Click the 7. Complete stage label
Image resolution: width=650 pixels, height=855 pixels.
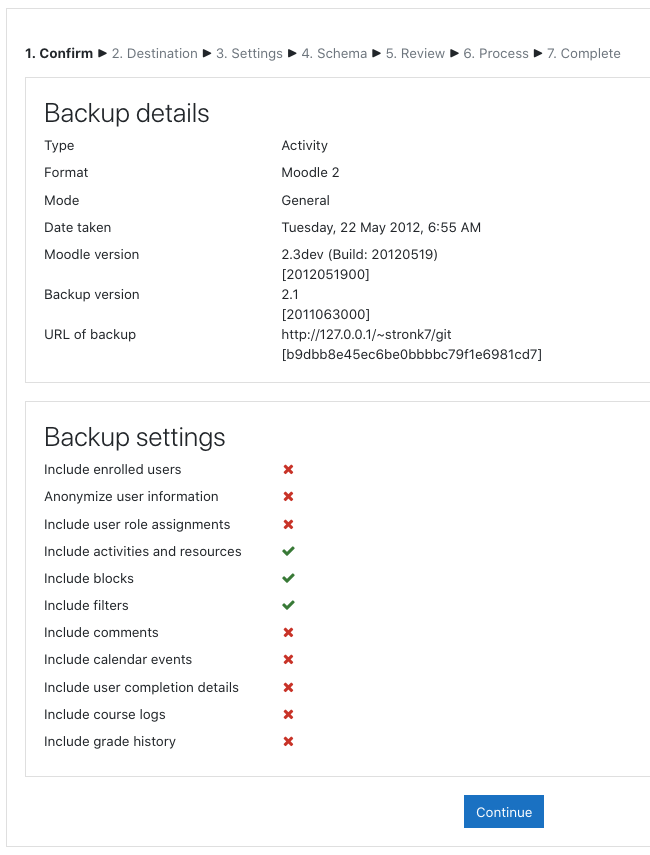pyautogui.click(x=583, y=53)
